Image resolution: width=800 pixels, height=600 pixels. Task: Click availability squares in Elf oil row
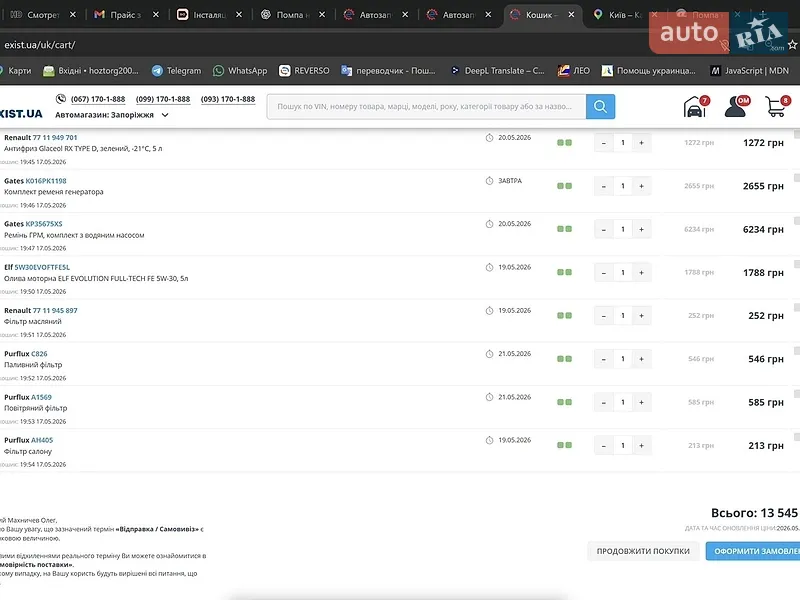click(564, 272)
